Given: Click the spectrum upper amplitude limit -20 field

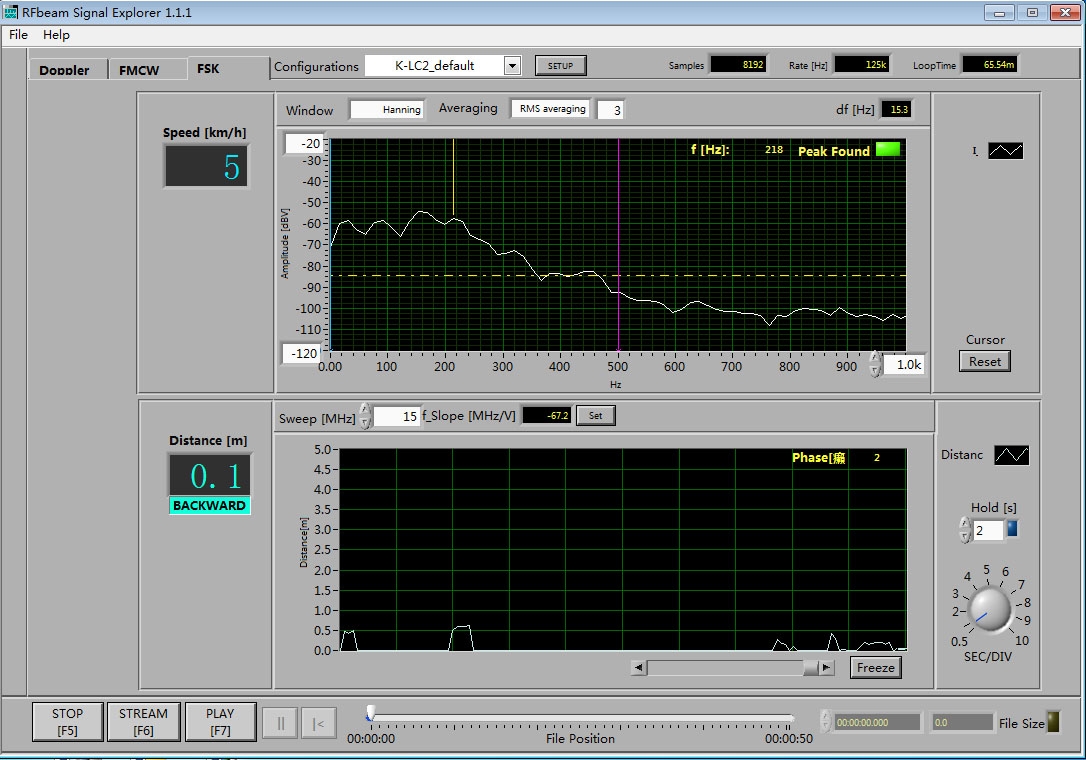Looking at the screenshot, I should point(305,143).
